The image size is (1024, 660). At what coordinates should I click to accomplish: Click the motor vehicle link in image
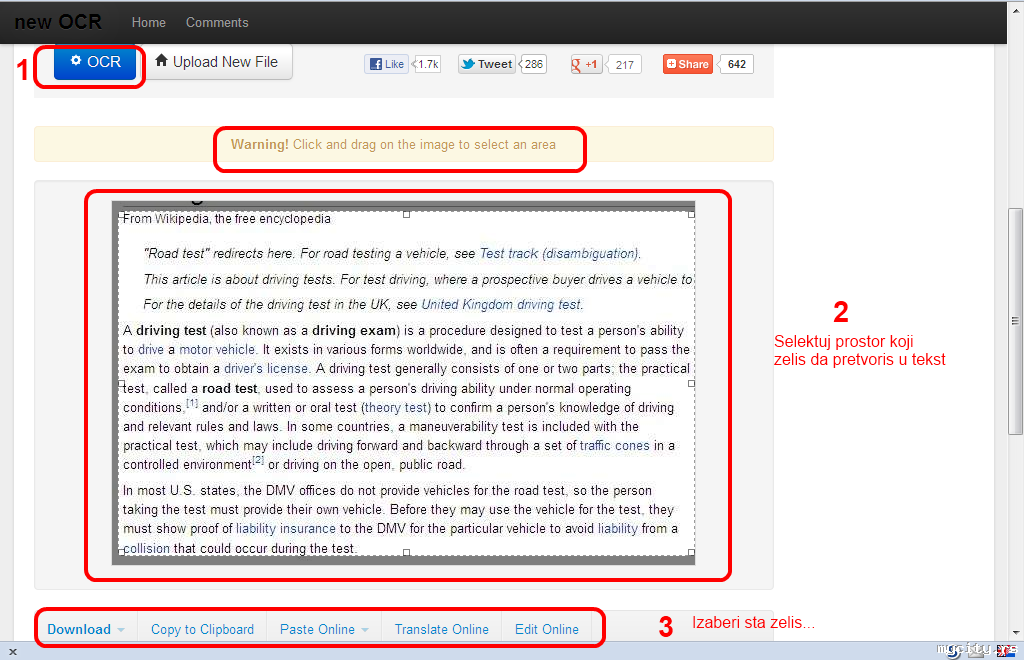pyautogui.click(x=217, y=349)
